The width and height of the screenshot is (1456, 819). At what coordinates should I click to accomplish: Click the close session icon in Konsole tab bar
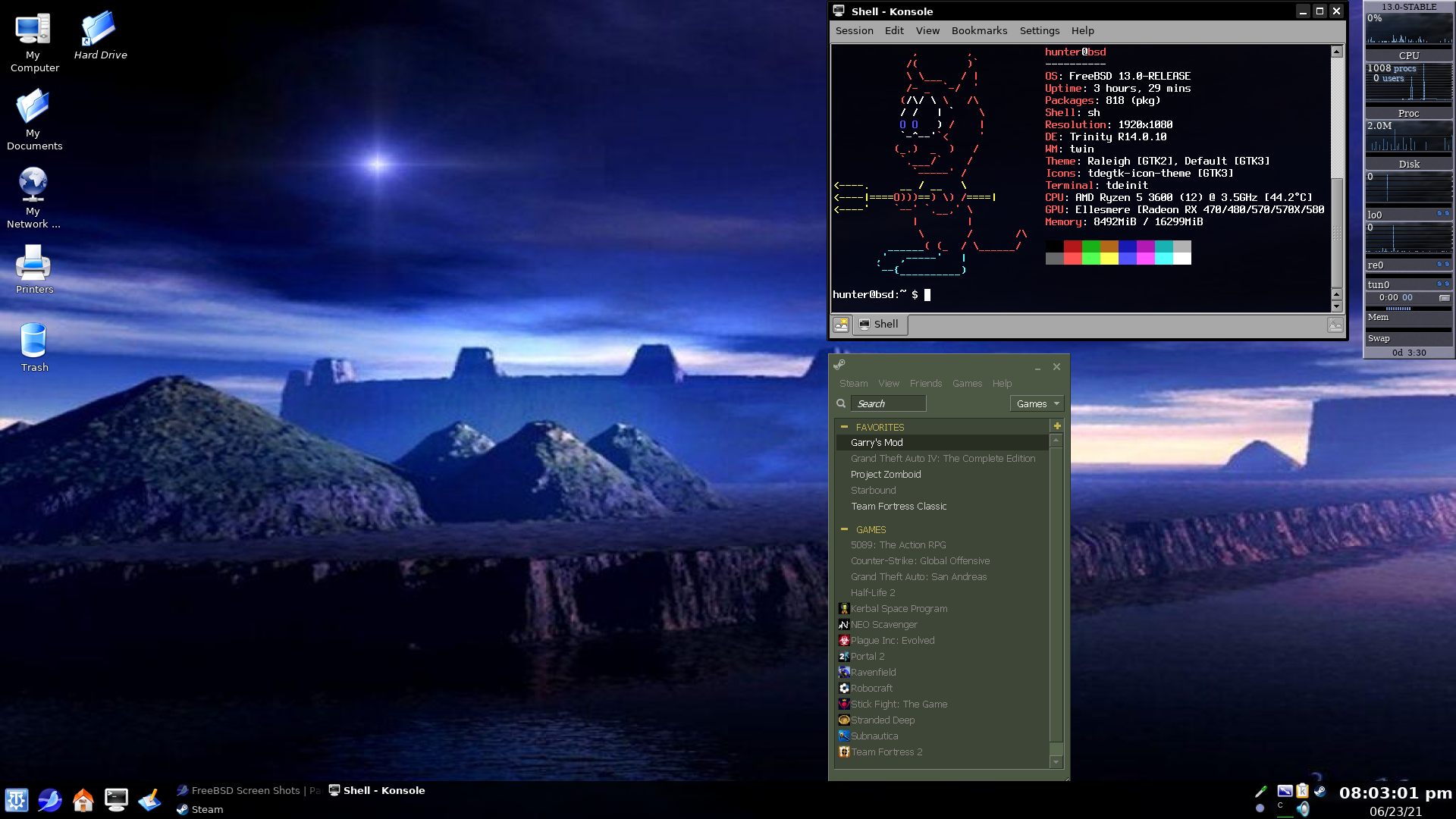(1335, 325)
